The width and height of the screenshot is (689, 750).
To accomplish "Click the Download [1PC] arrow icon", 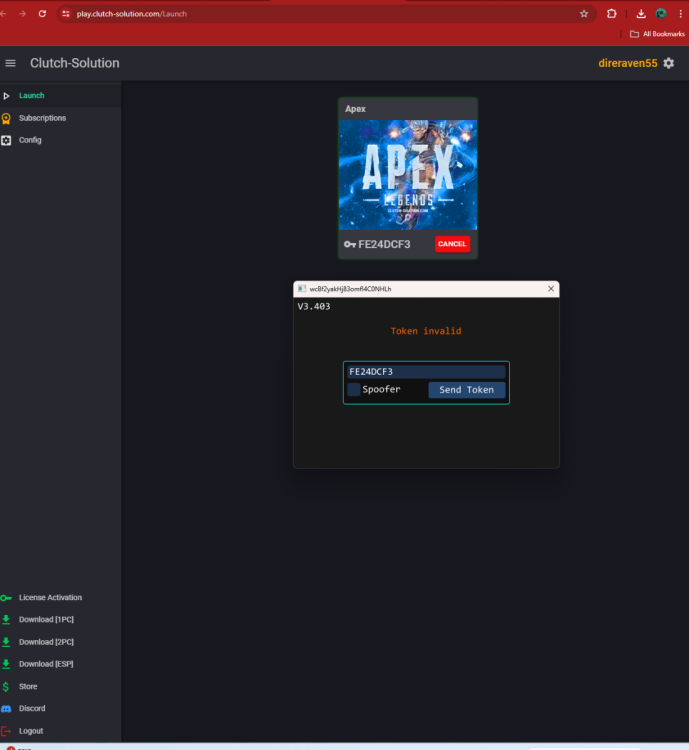I will click(7, 619).
